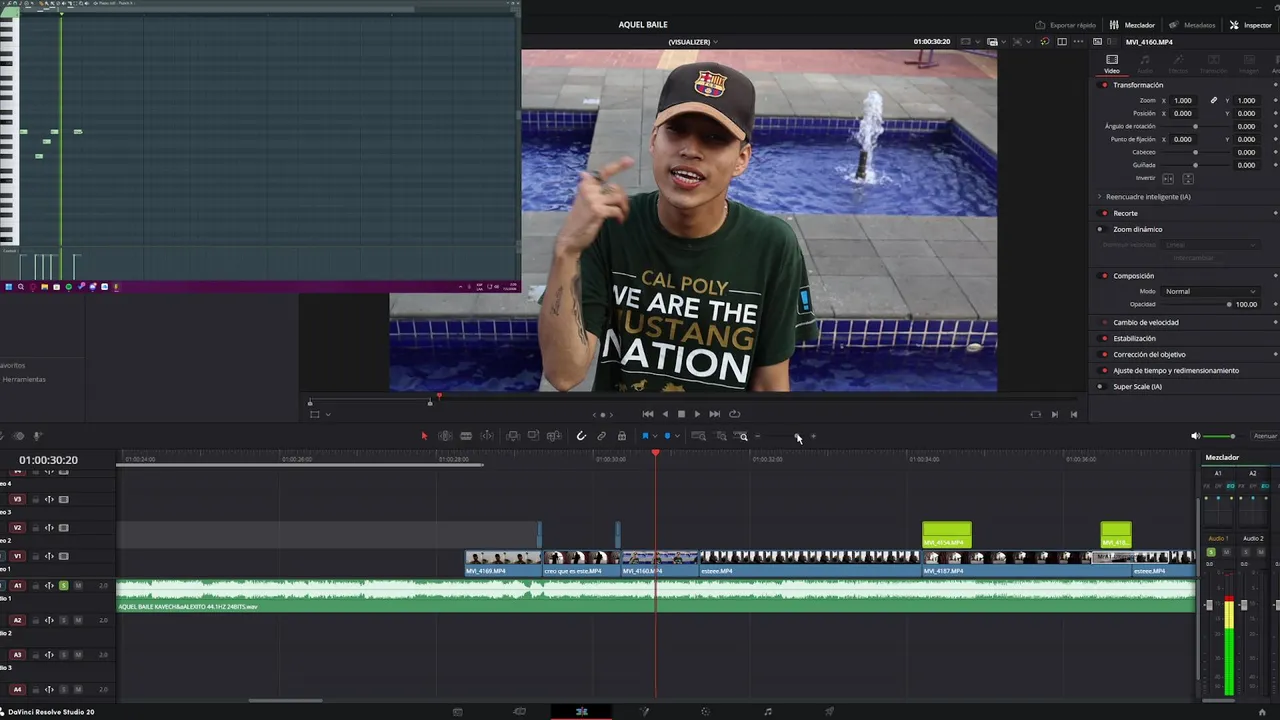Screen dimensions: 1280x720
Task: Enable the Super Scale (IA) switch
Action: (1100, 387)
